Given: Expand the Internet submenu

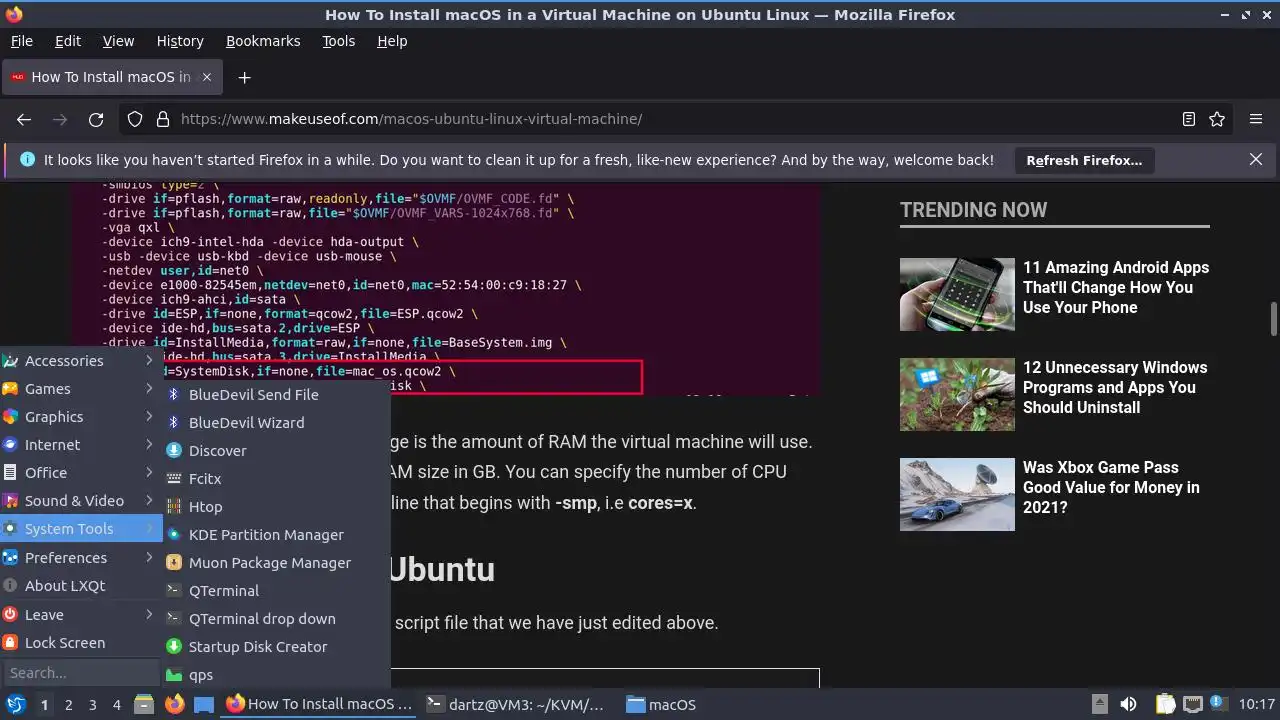Looking at the screenshot, I should tap(81, 445).
